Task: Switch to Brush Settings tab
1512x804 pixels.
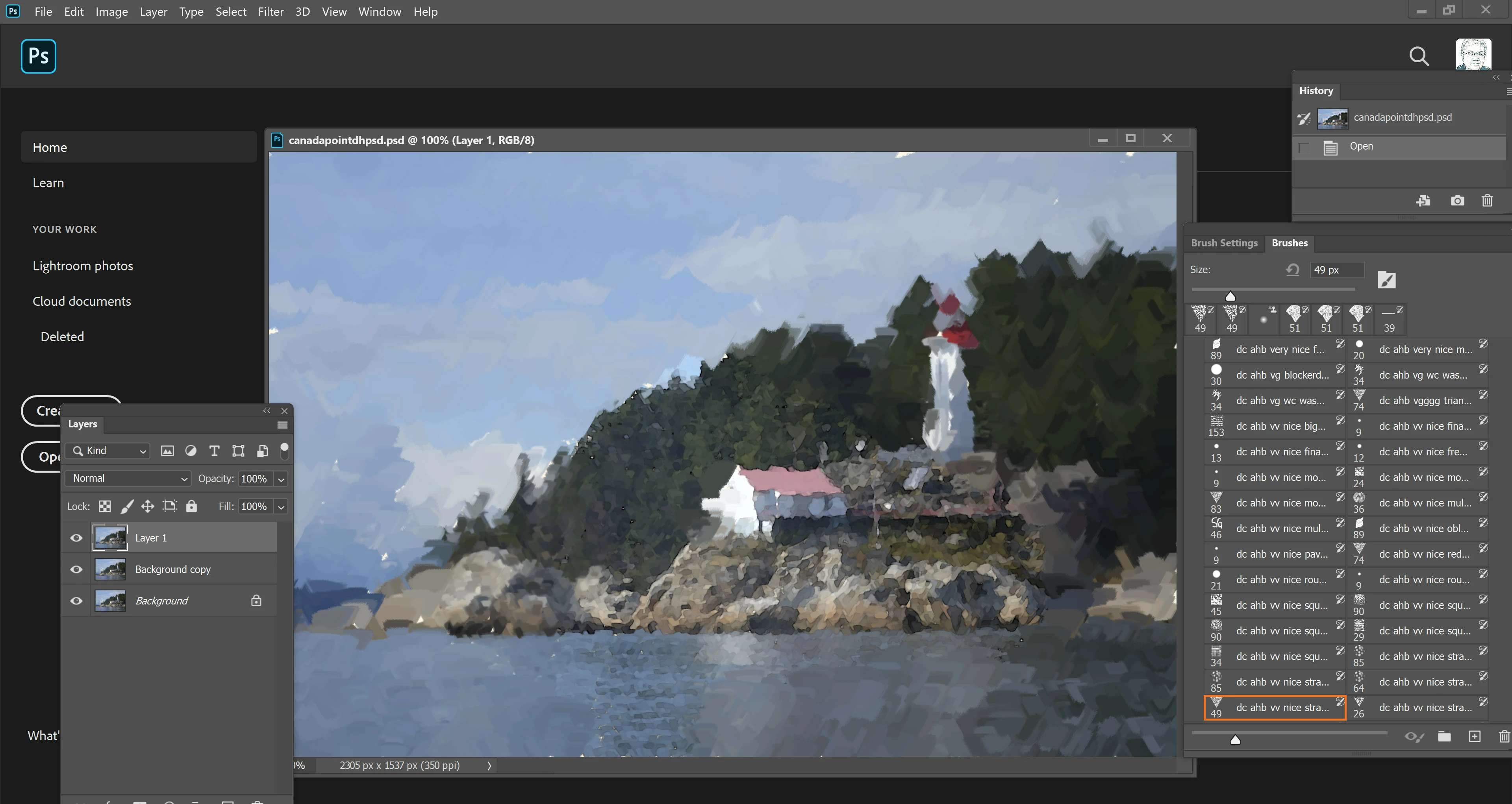Action: pos(1224,243)
